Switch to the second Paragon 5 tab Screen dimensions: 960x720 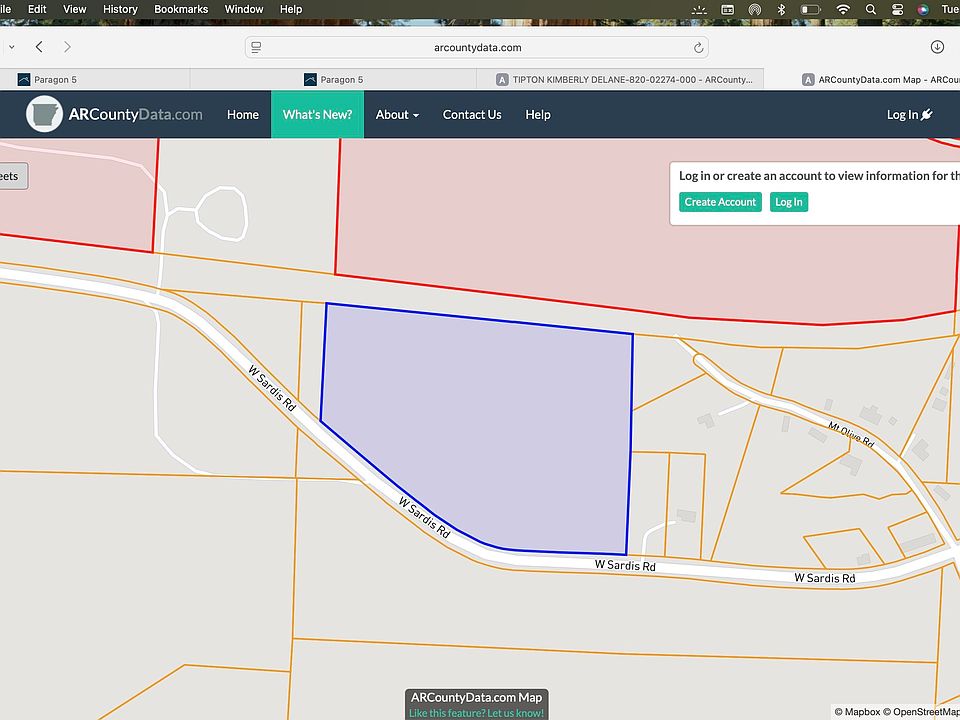334,80
